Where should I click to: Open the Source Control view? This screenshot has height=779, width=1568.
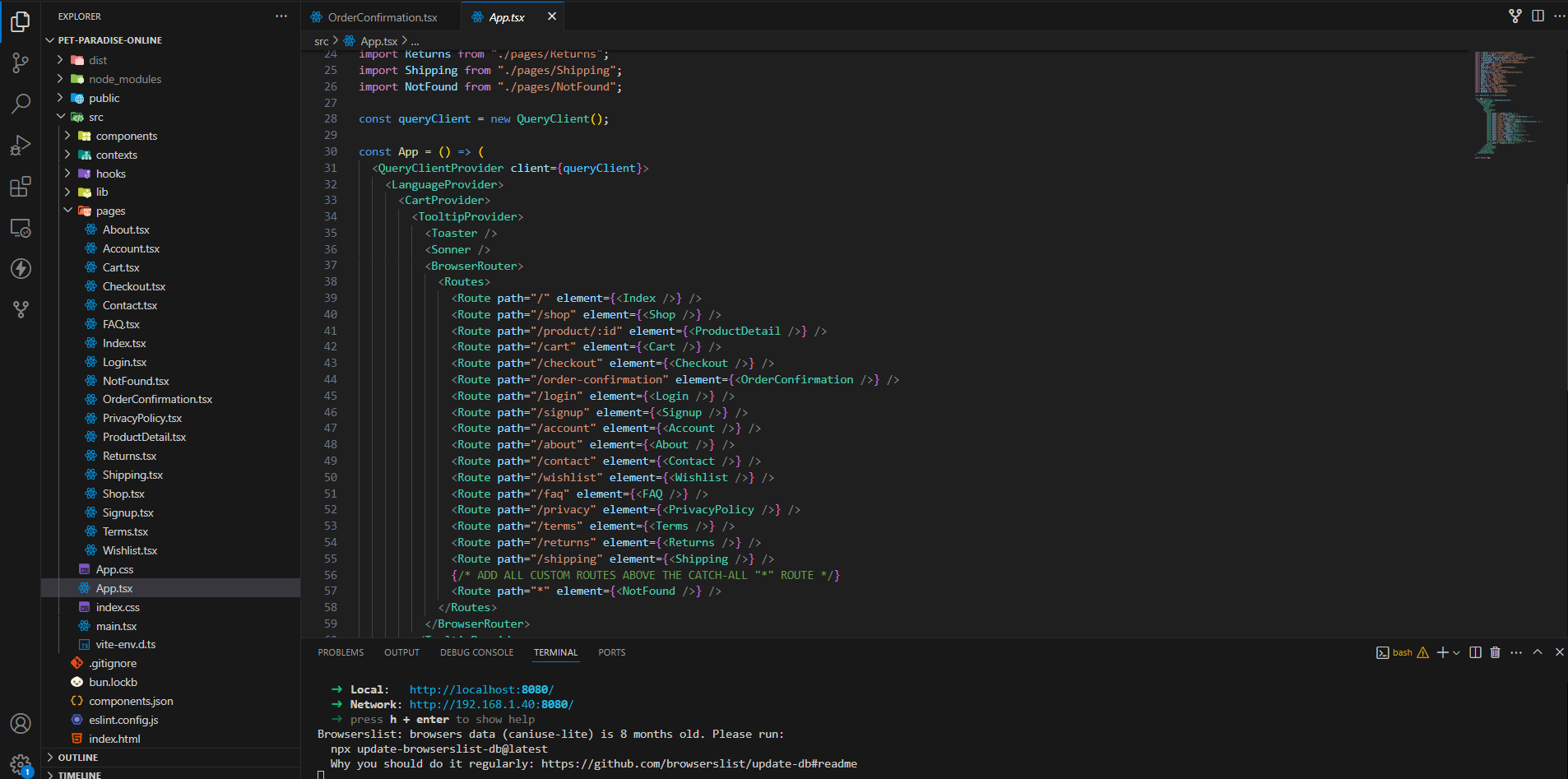click(21, 63)
